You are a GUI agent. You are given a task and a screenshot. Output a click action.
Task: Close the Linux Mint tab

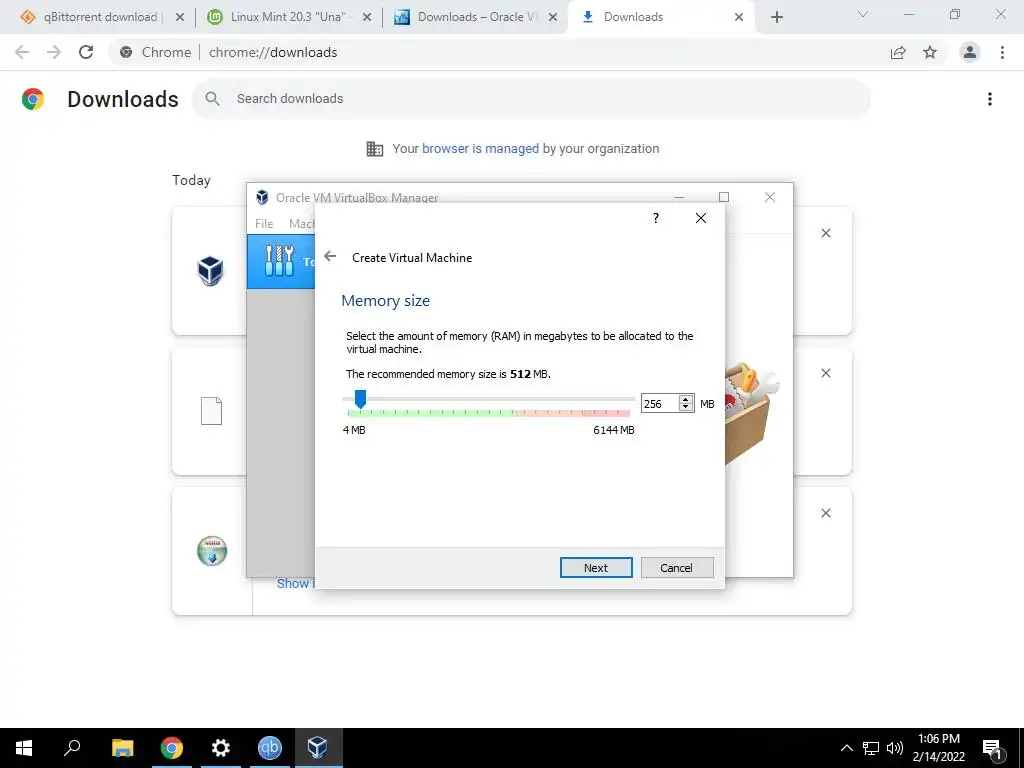[x=366, y=18]
